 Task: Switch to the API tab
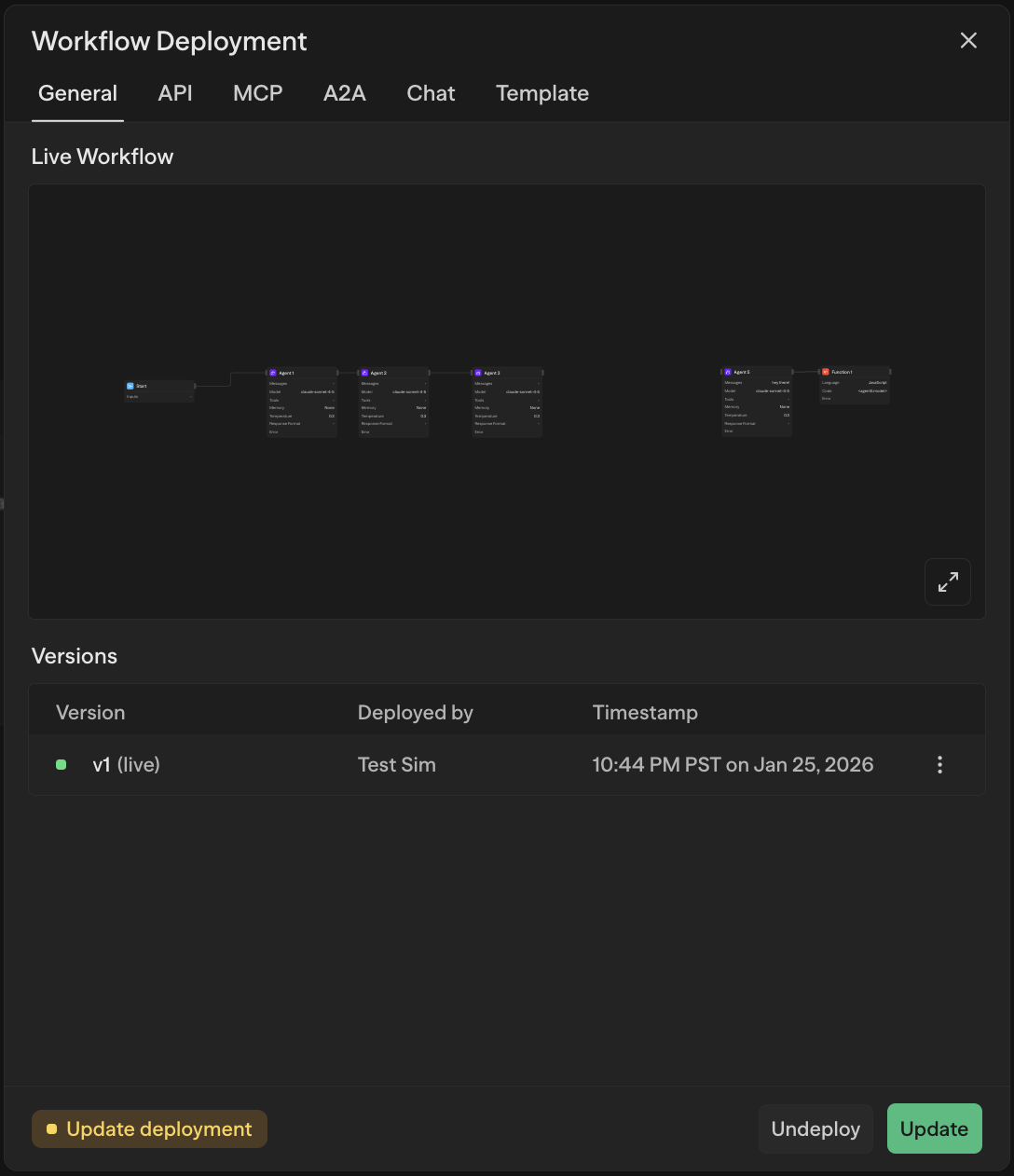175,93
